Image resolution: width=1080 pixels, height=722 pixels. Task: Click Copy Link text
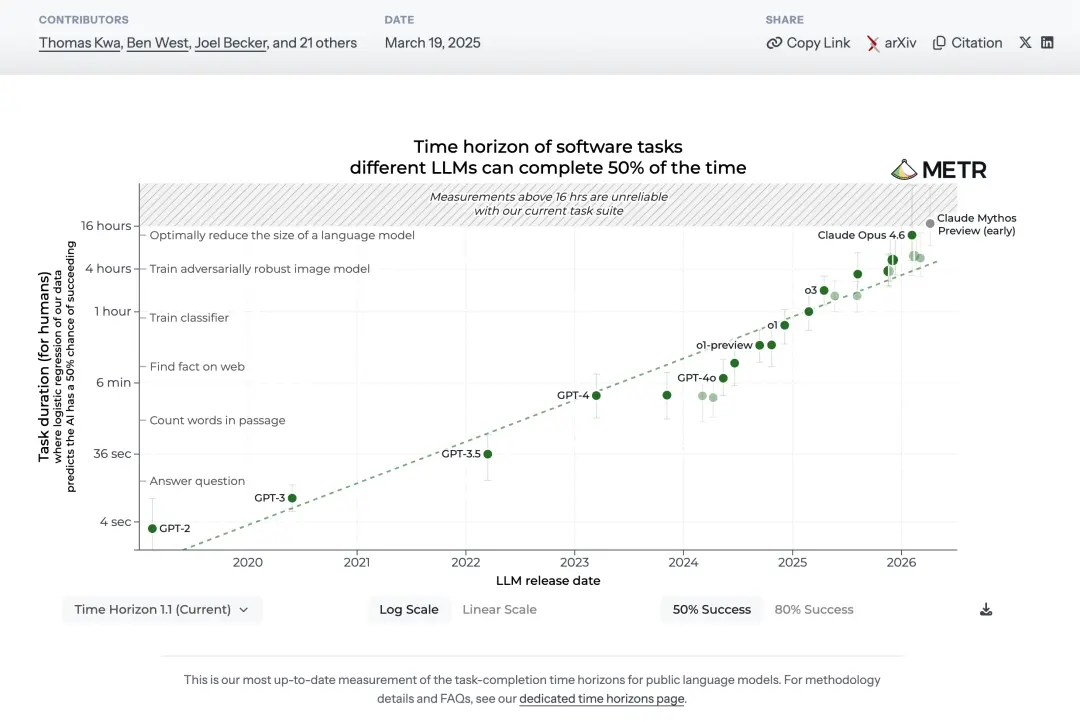pos(818,43)
